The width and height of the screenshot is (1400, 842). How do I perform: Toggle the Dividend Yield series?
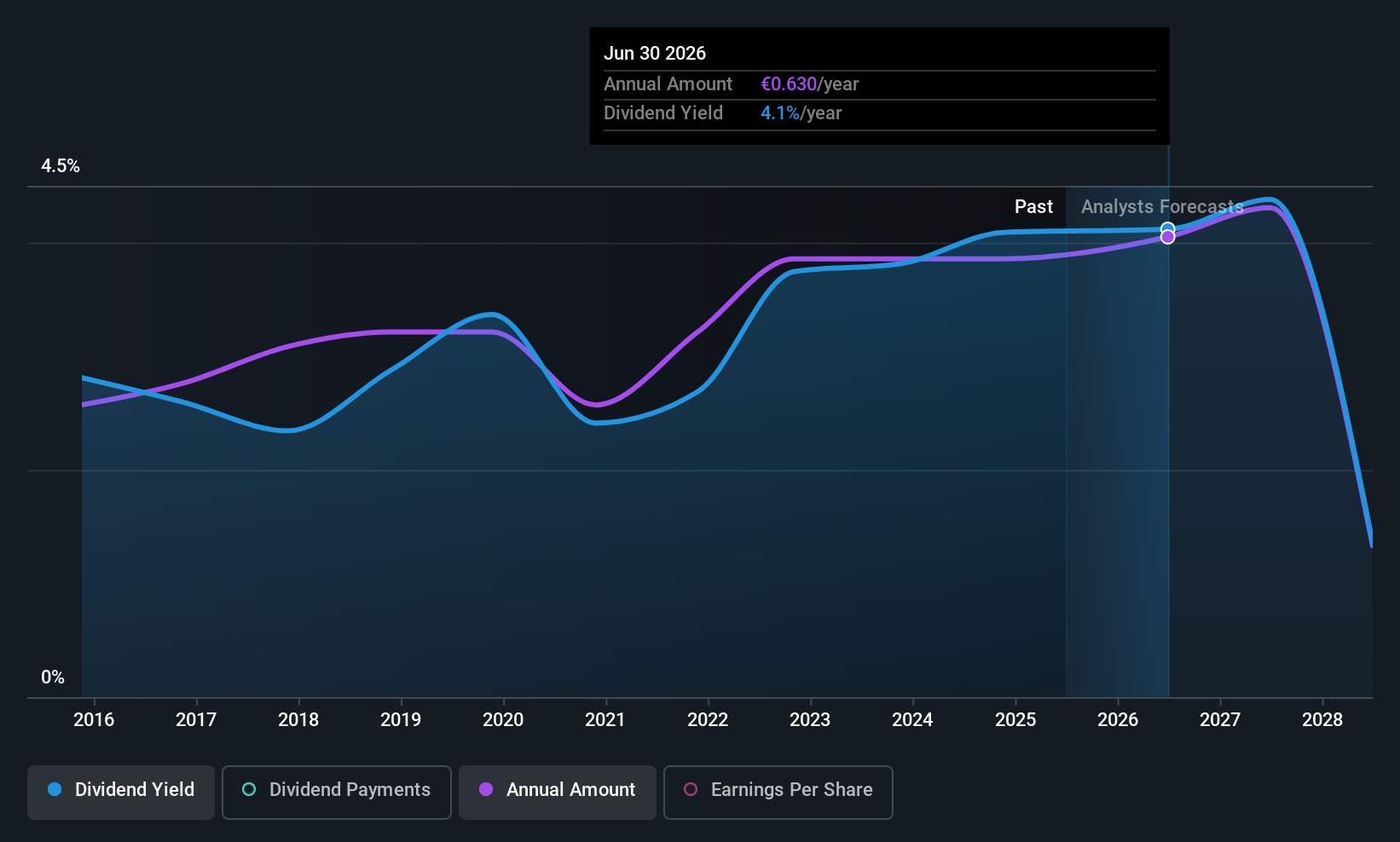point(121,792)
